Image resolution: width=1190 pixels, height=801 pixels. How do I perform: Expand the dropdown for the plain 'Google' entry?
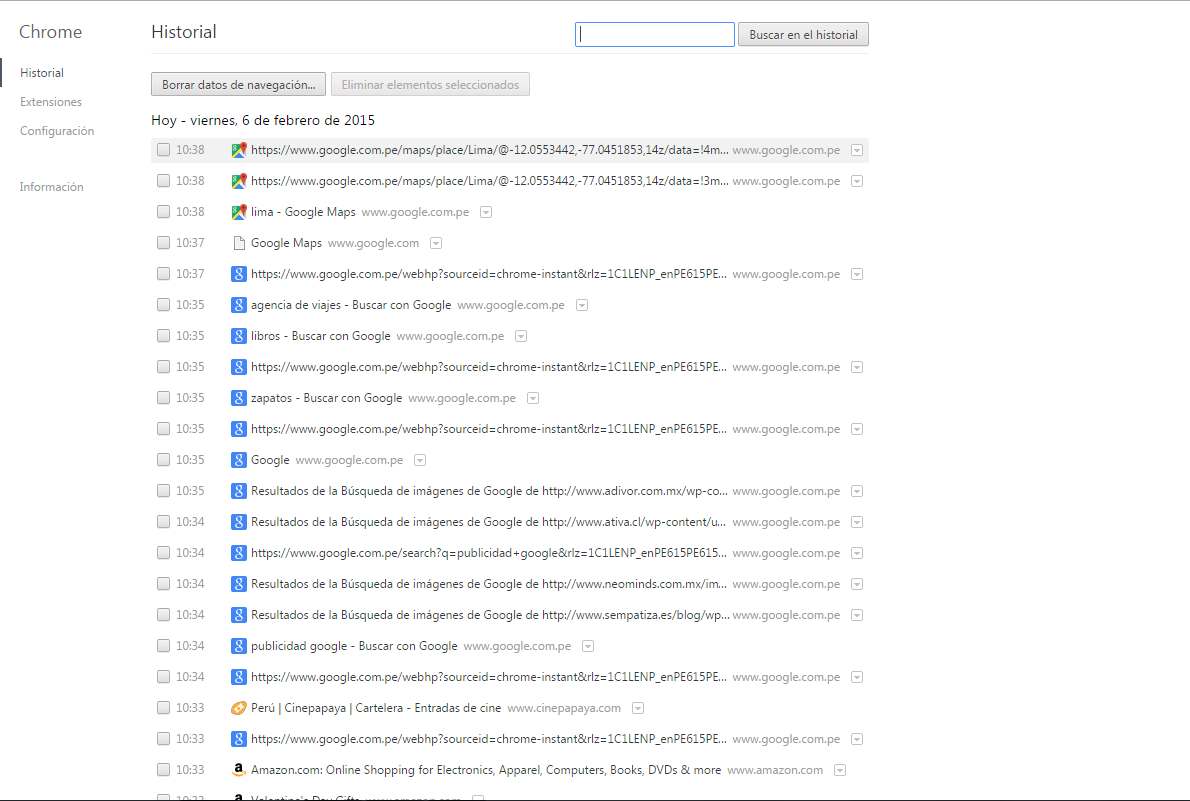tap(420, 461)
